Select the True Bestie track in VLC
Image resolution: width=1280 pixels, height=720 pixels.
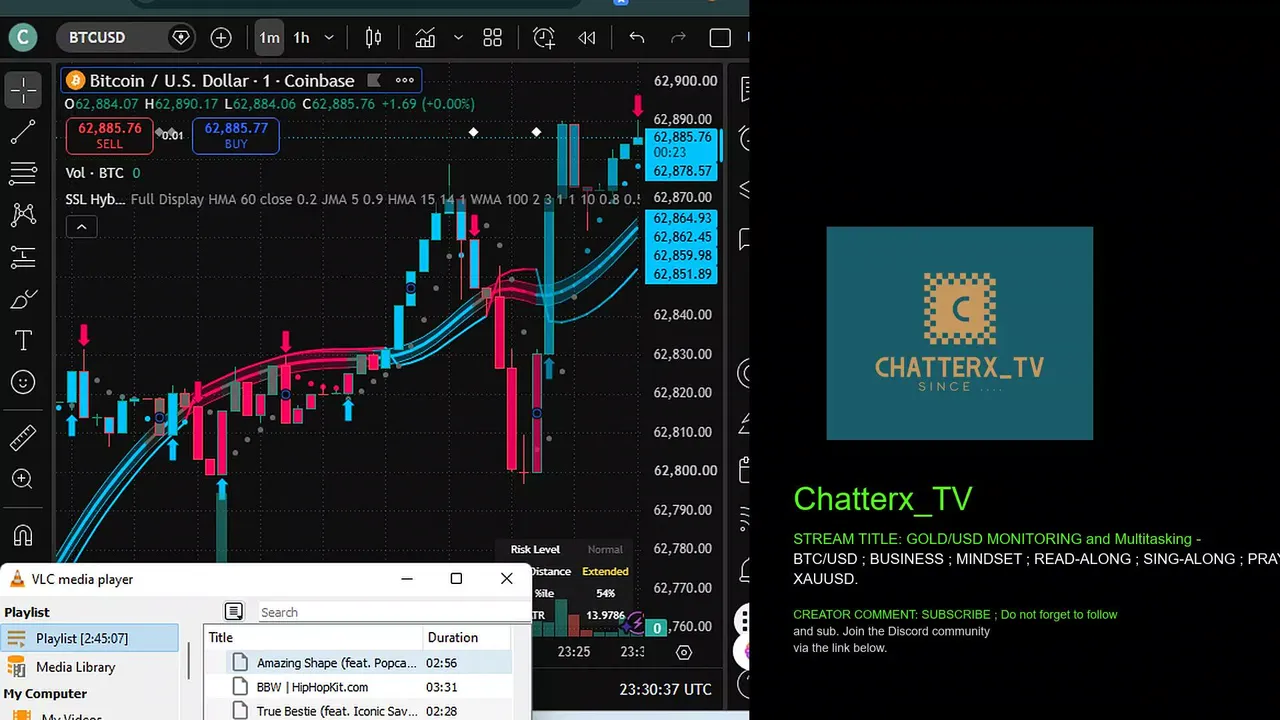(x=358, y=711)
